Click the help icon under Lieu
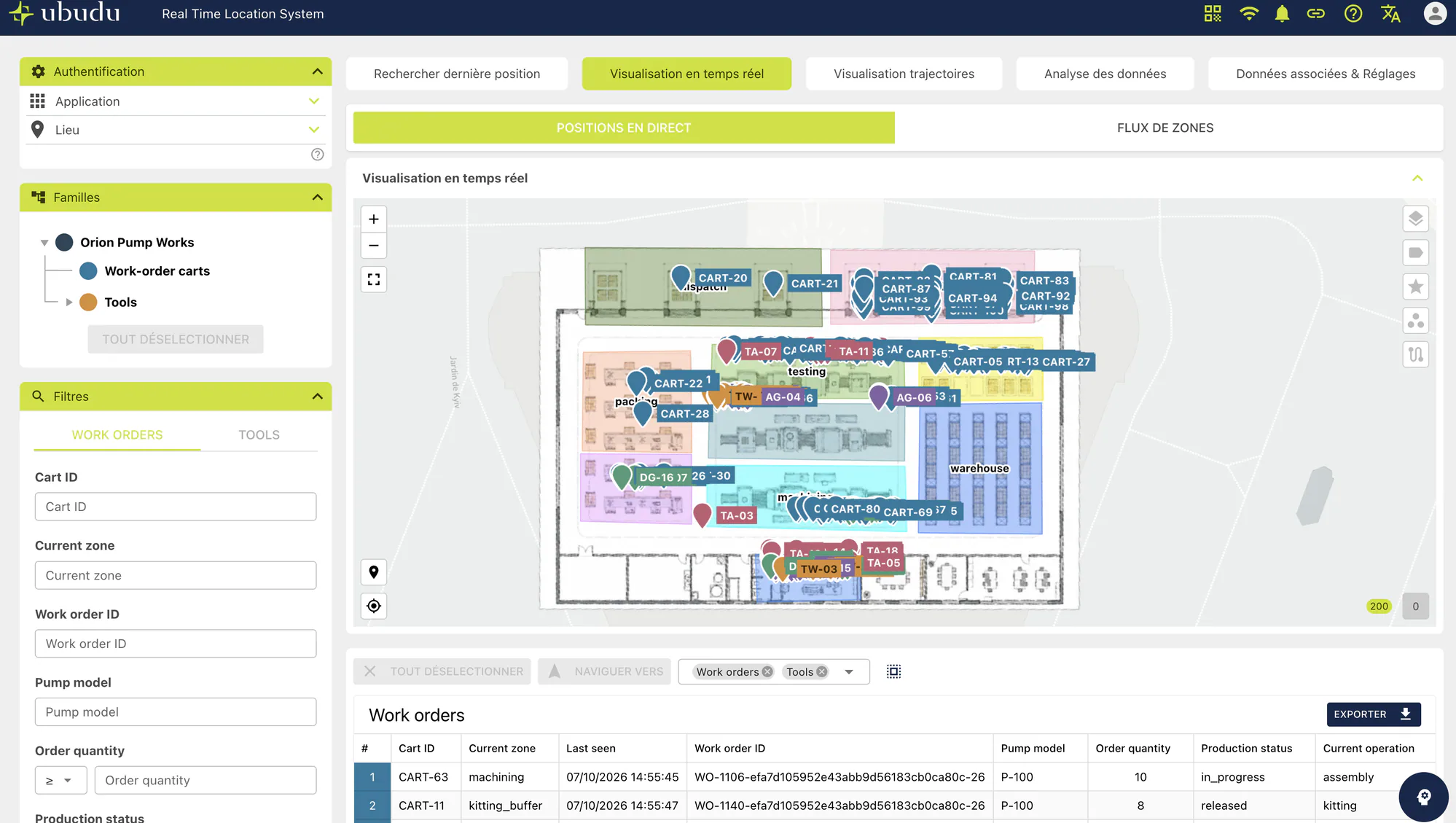This screenshot has height=823, width=1456. coord(317,155)
